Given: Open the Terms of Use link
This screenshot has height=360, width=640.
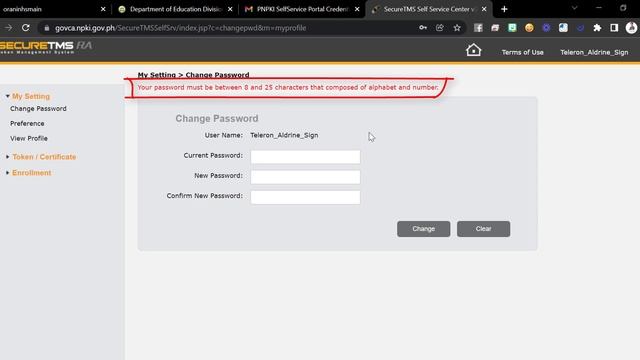Looking at the screenshot, I should (522, 52).
